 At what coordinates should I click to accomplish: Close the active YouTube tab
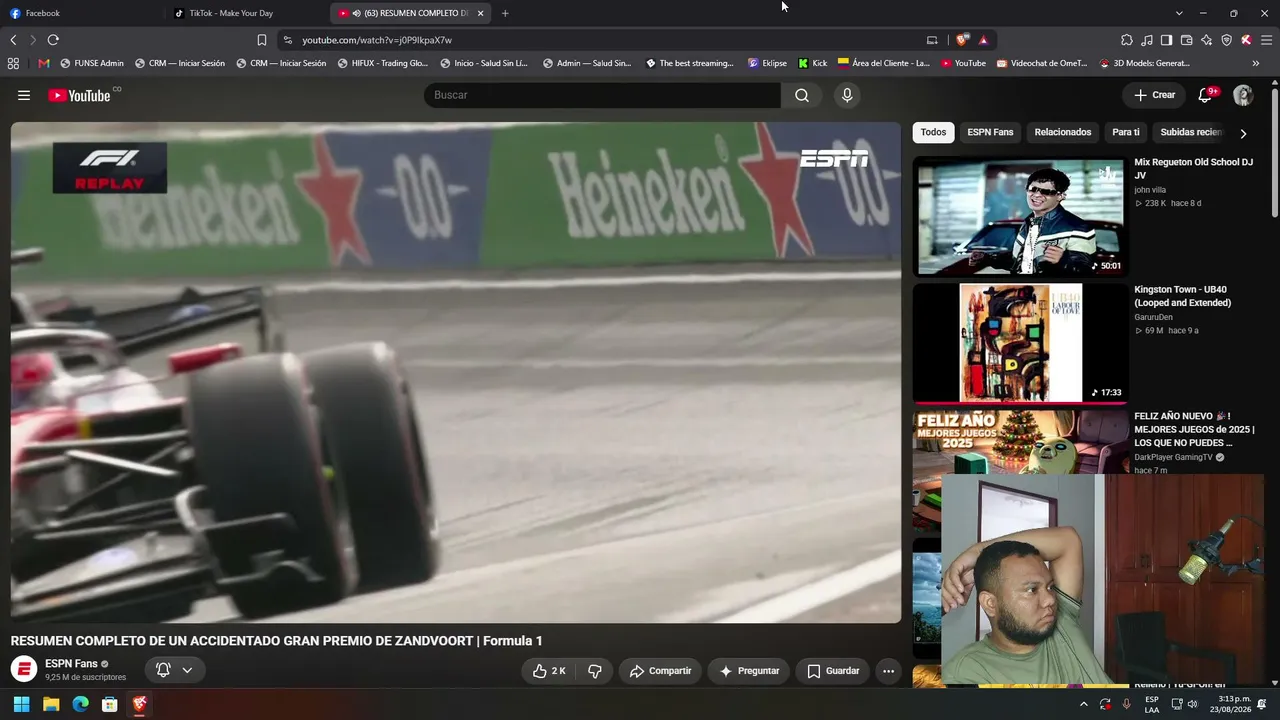point(481,13)
